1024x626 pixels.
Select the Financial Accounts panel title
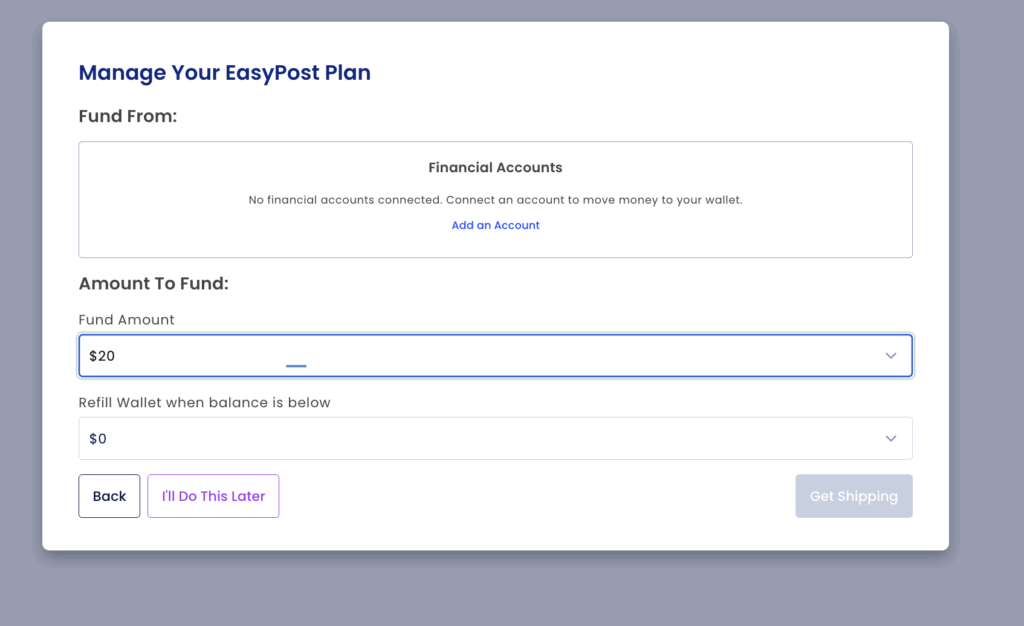coord(495,168)
